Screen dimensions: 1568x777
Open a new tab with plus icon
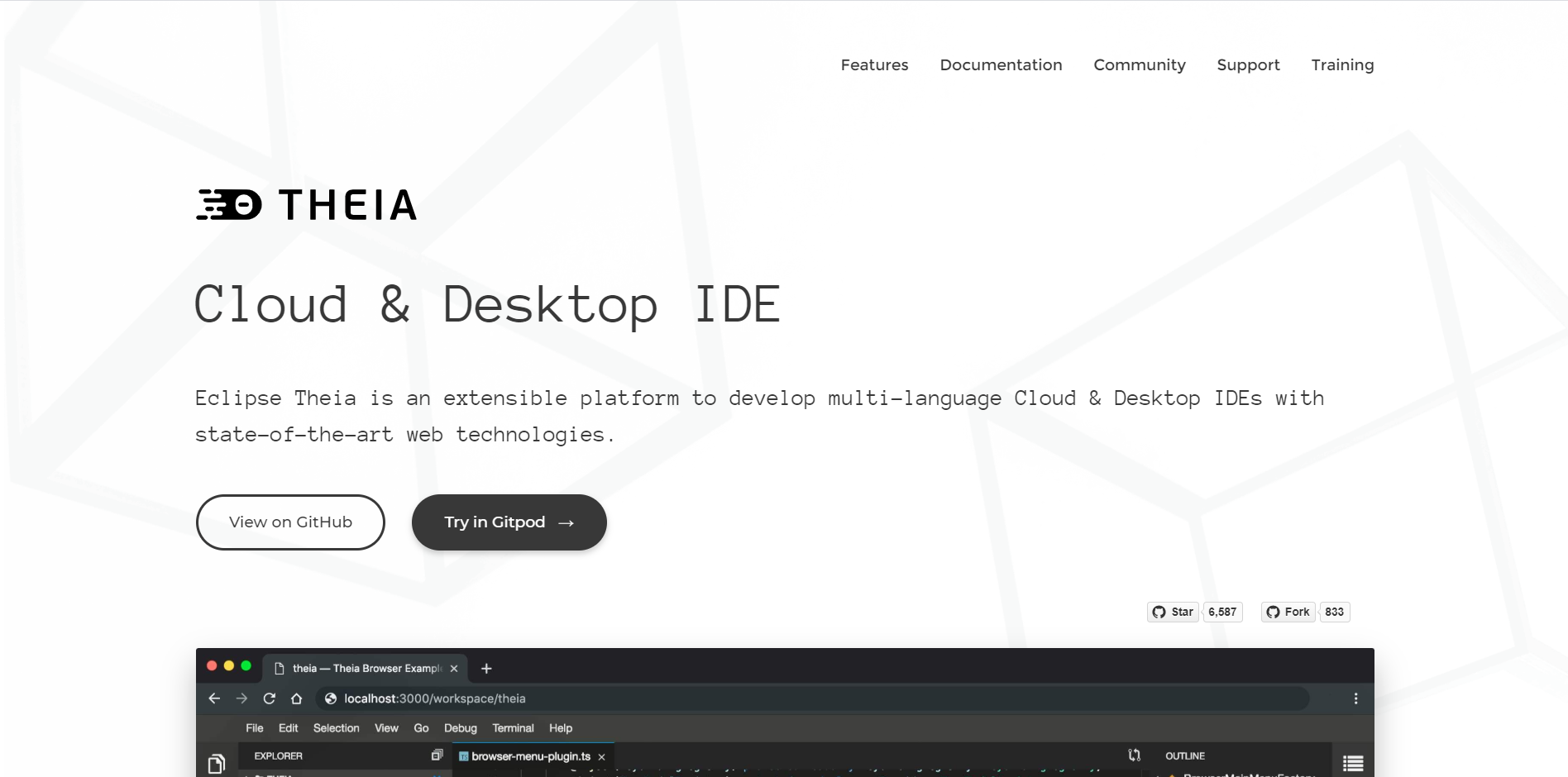point(486,669)
